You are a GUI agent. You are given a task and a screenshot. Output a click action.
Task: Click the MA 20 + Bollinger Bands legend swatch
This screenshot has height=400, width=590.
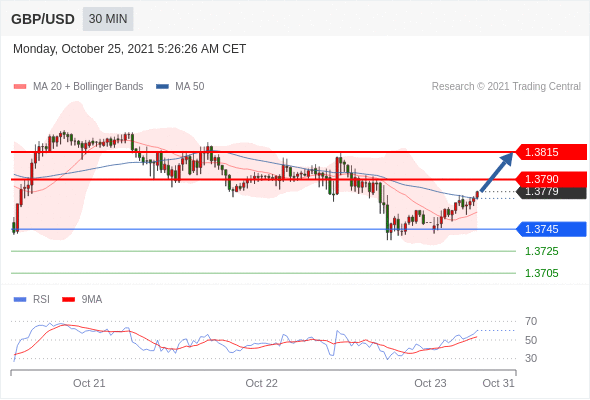(x=20, y=87)
